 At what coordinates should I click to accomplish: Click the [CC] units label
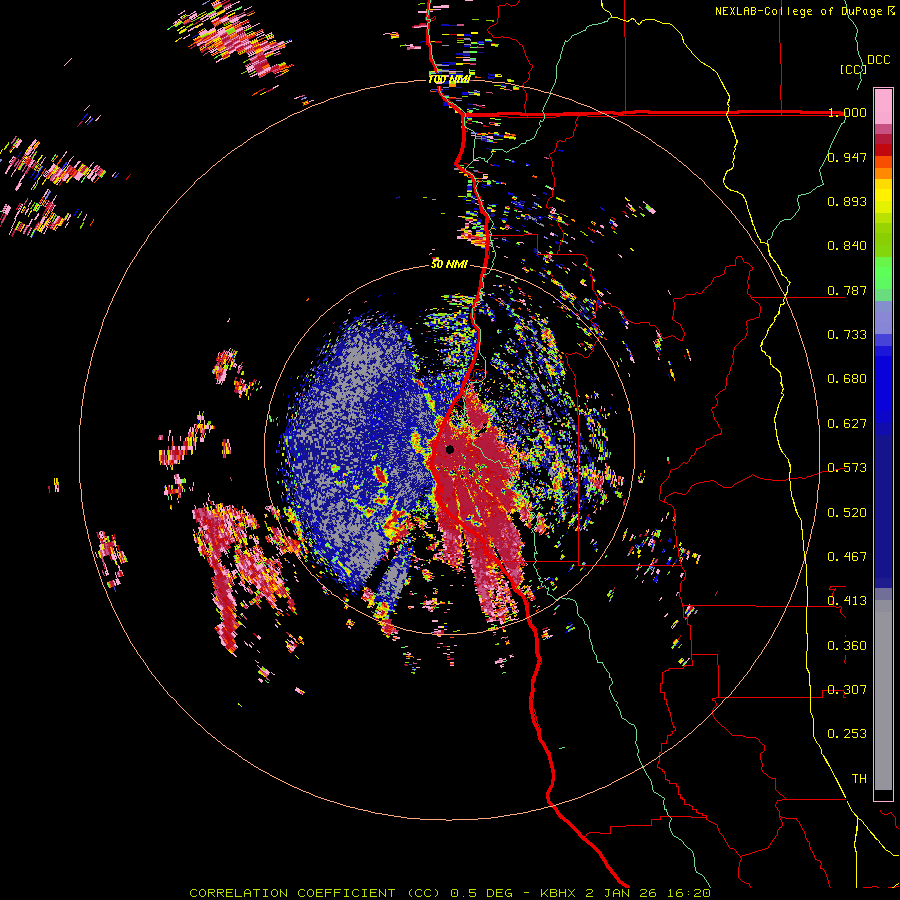pos(853,69)
